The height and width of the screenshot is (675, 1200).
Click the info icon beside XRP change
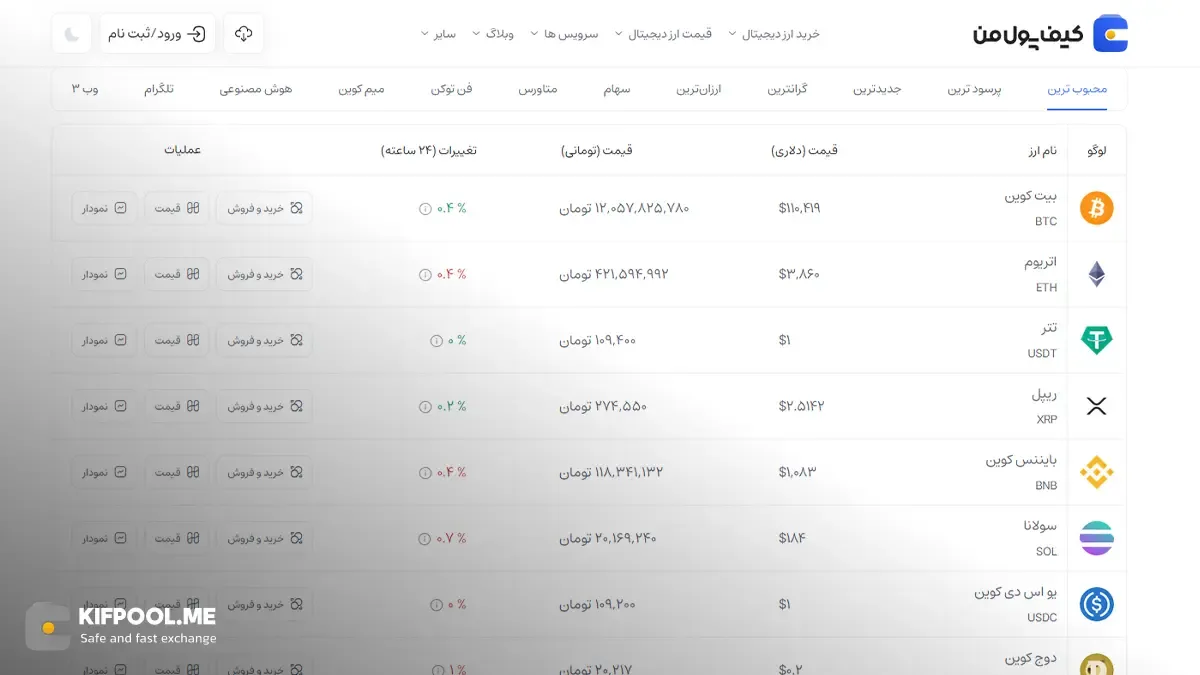point(425,407)
